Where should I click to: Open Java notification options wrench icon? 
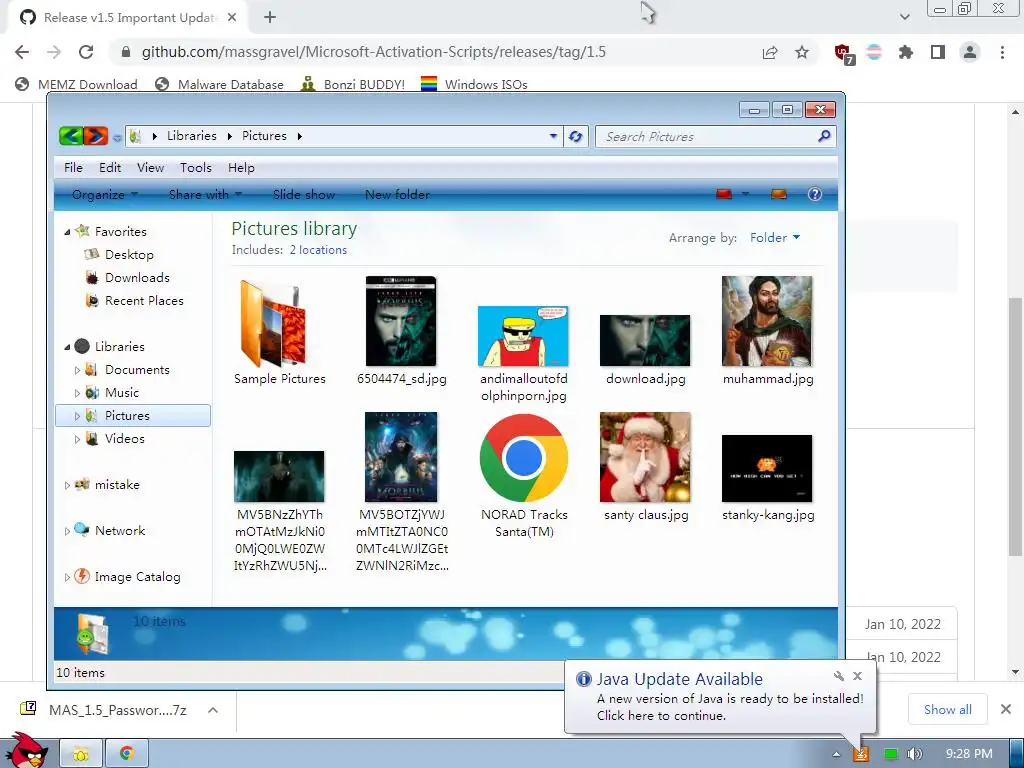[x=839, y=676]
